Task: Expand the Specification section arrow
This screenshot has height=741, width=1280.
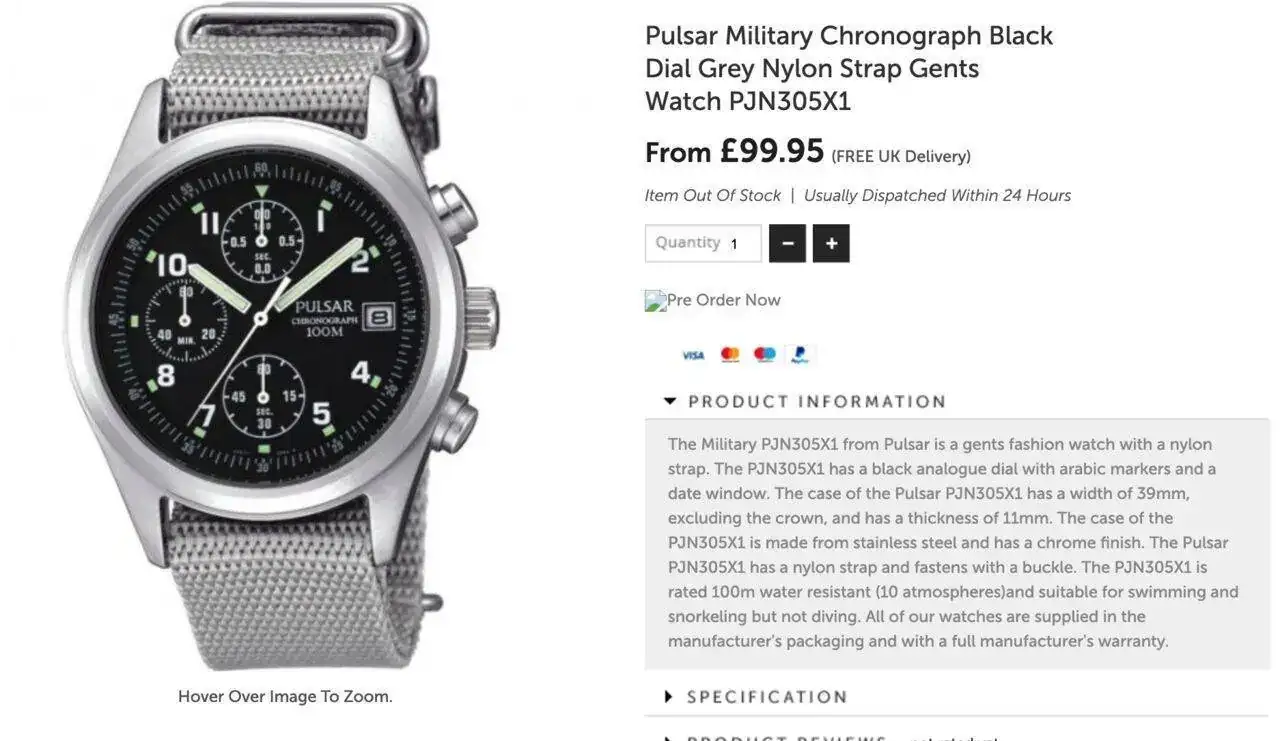Action: pos(670,696)
